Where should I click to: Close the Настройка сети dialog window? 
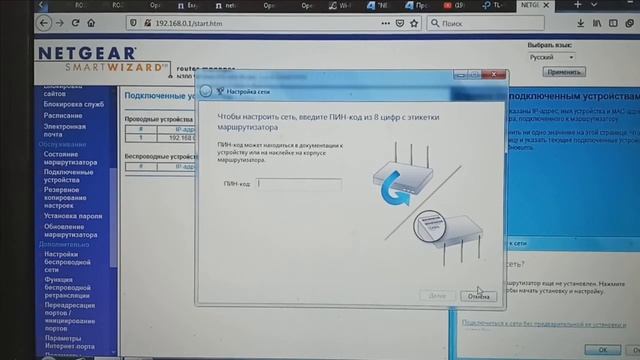click(x=494, y=74)
